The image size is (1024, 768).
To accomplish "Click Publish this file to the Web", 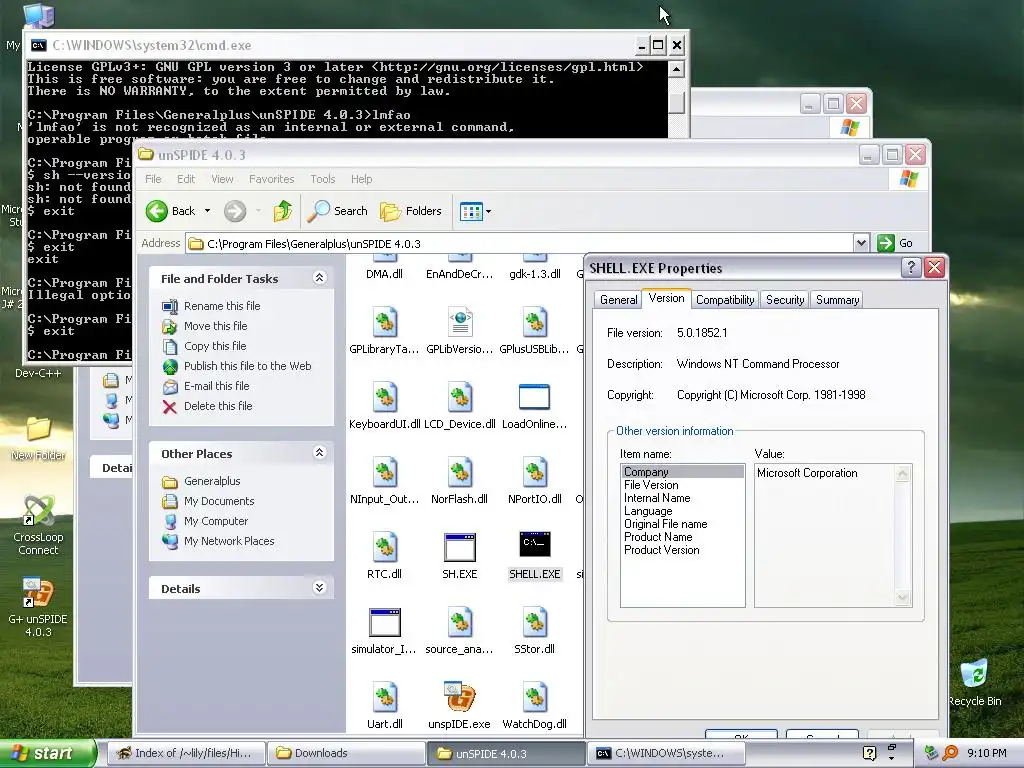I will coord(248,366).
